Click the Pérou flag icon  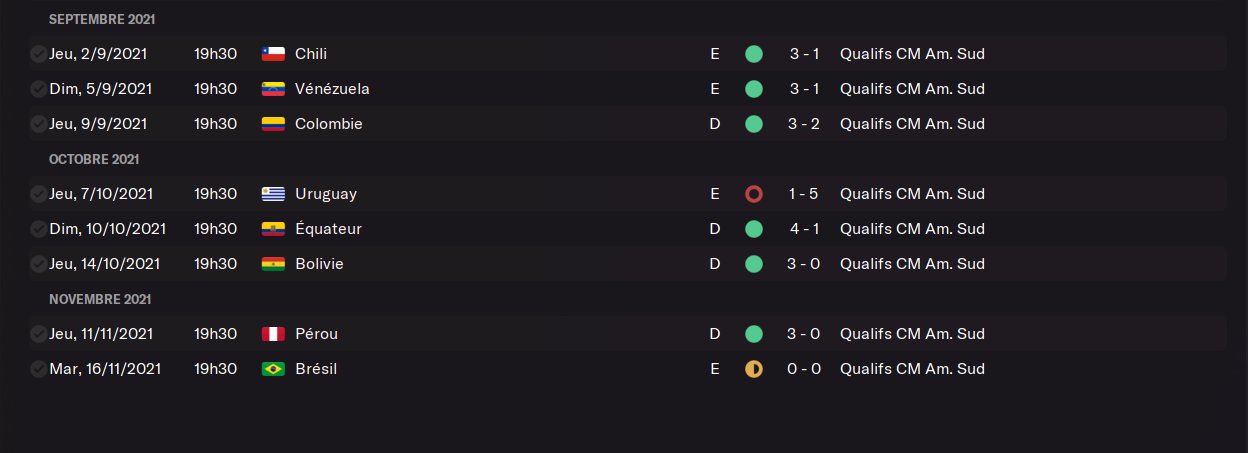click(273, 334)
